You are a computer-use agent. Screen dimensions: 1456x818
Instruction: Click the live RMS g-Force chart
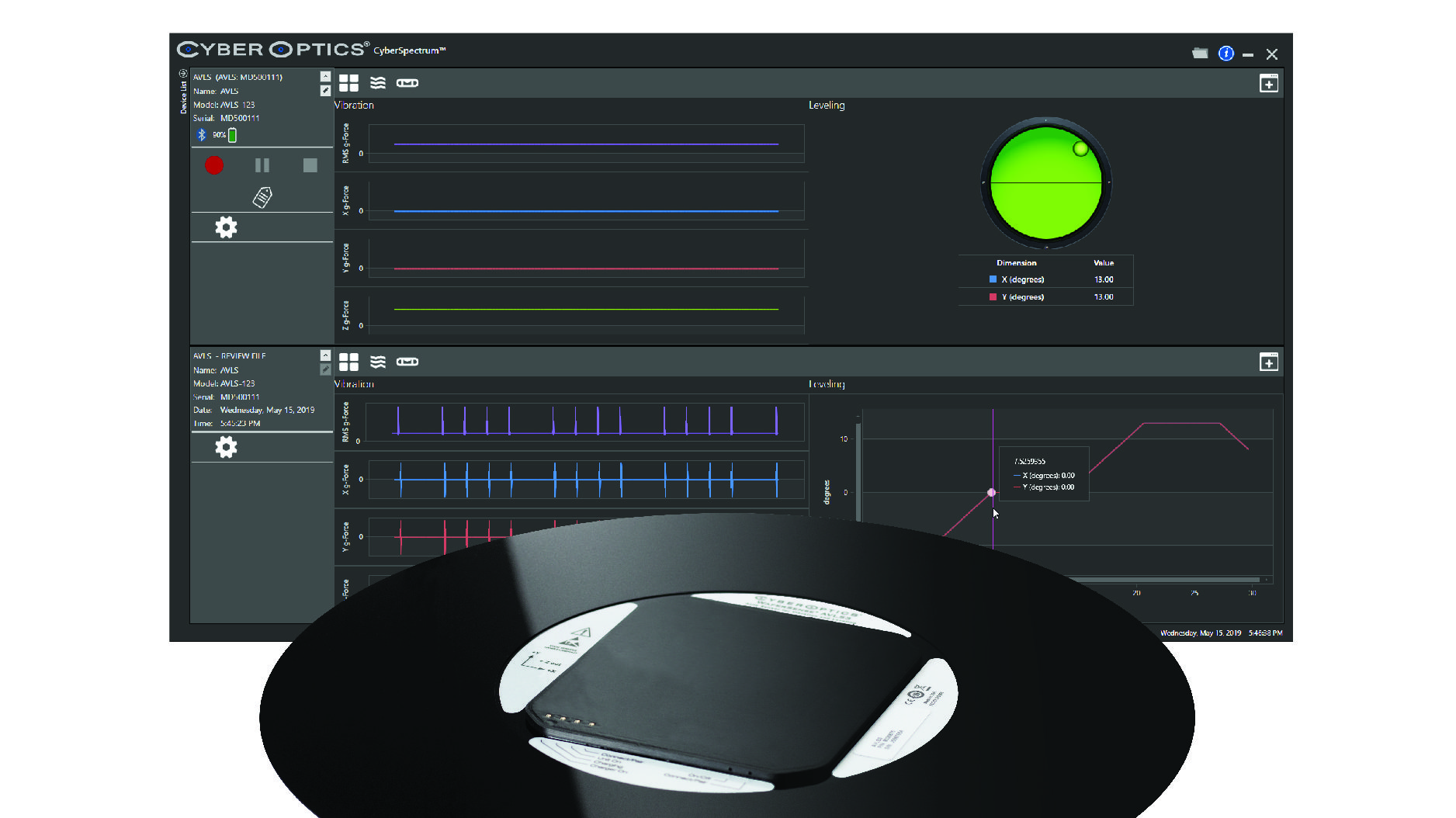click(x=586, y=144)
